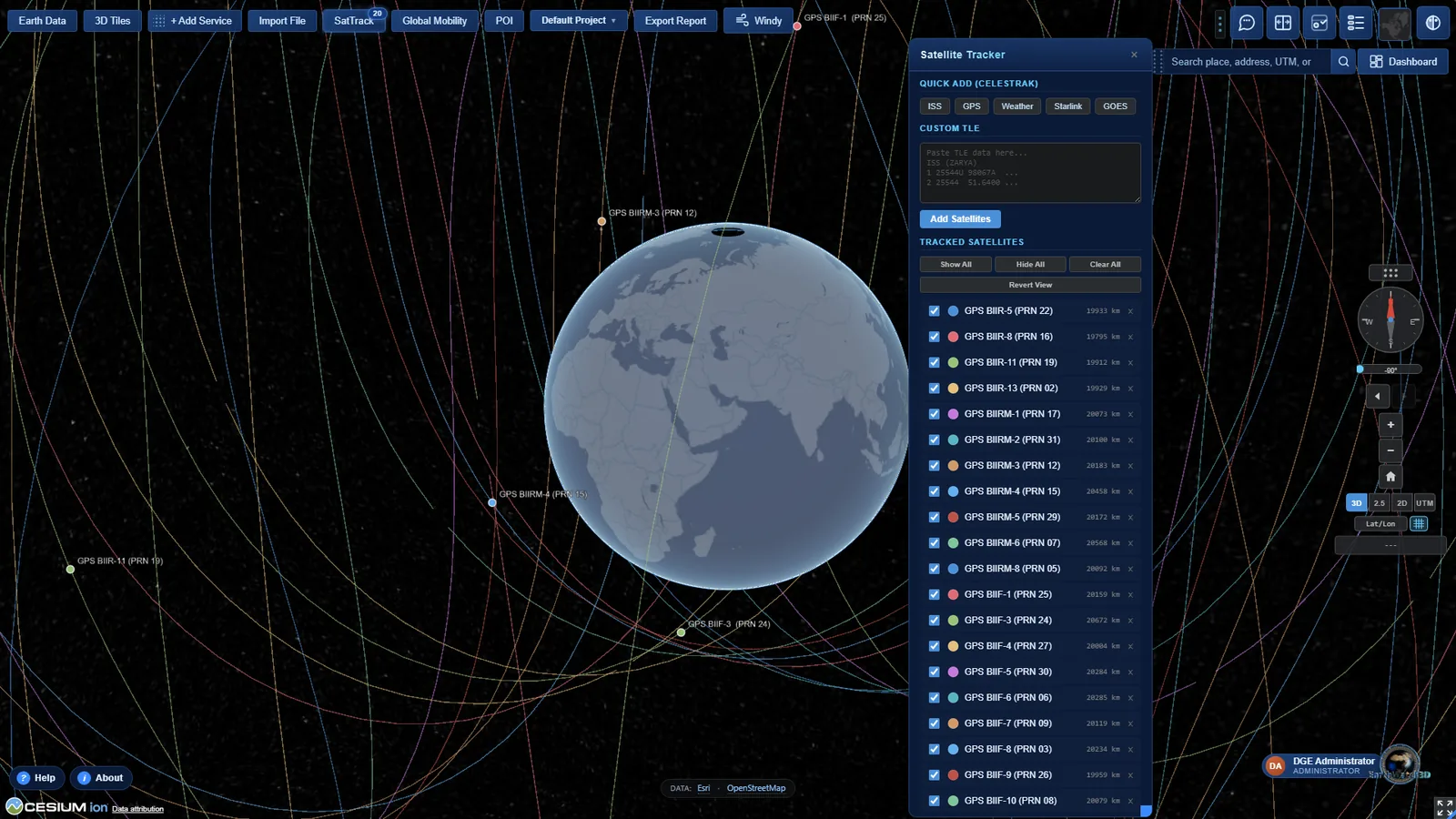Quick add GOES satellites
Screen dimensions: 1456x819
tap(1115, 106)
